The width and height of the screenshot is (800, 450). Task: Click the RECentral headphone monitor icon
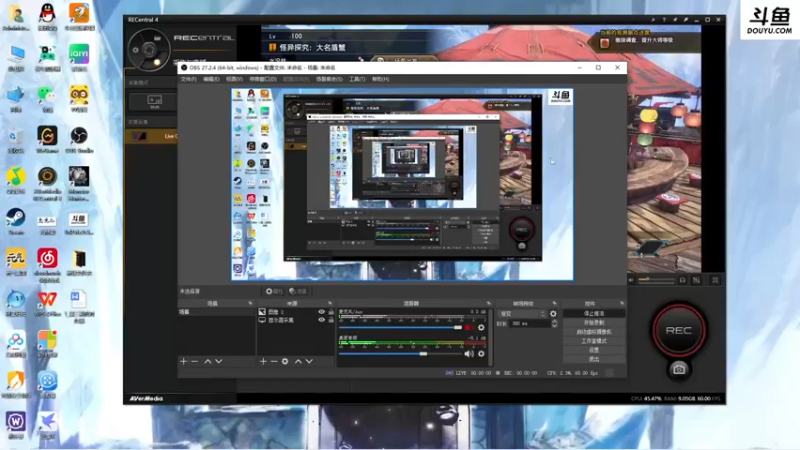pos(683,280)
